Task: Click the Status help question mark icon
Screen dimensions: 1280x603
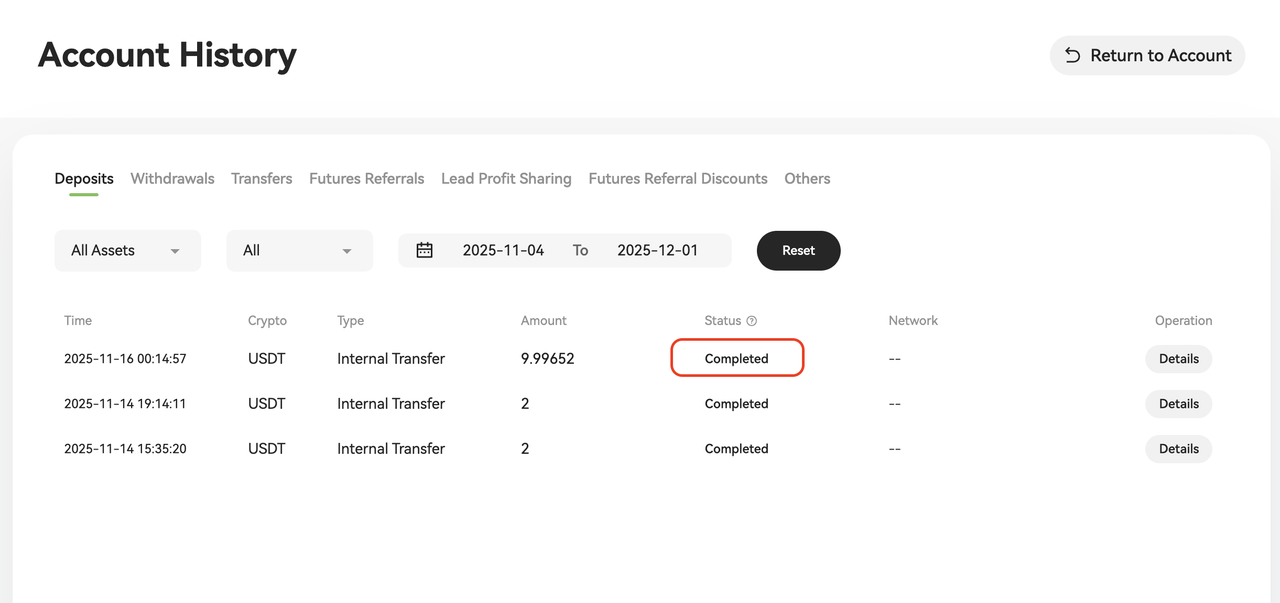Action: click(752, 321)
